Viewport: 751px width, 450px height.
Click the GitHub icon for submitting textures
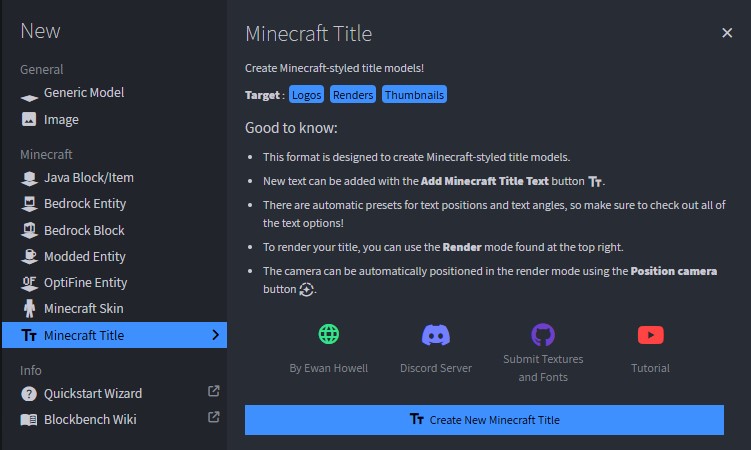tap(543, 334)
